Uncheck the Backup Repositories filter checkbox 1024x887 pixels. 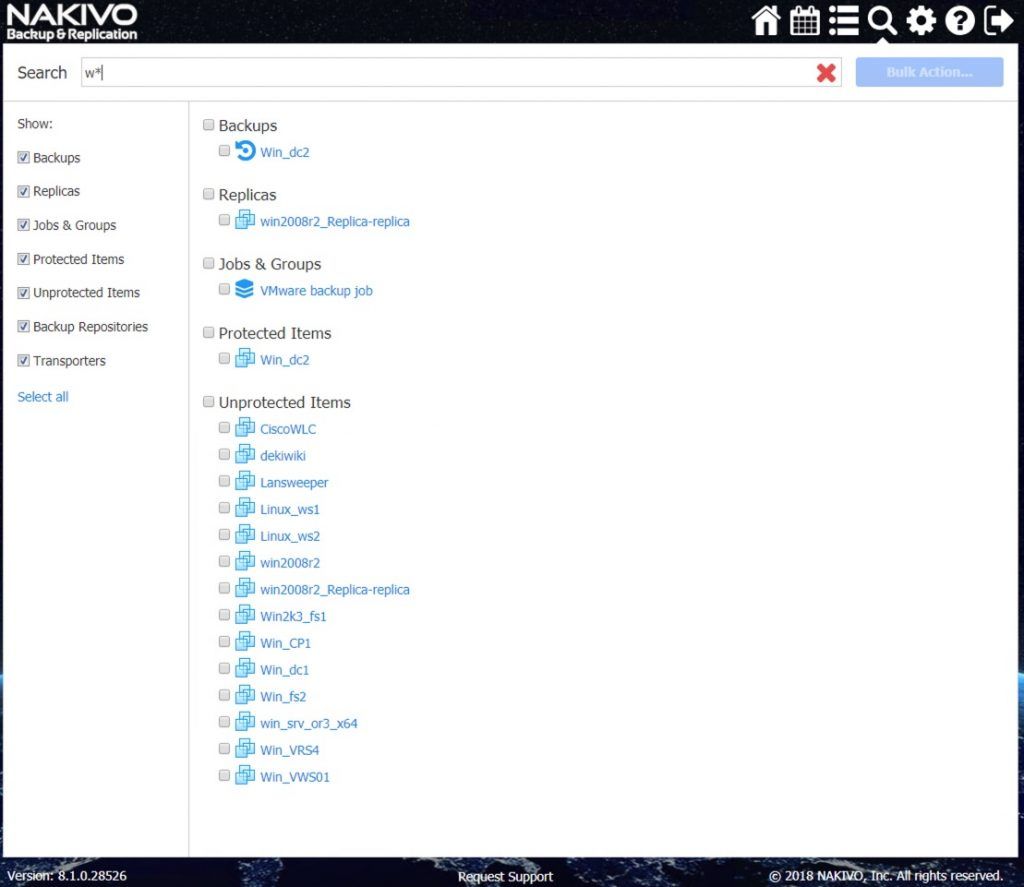[x=24, y=326]
